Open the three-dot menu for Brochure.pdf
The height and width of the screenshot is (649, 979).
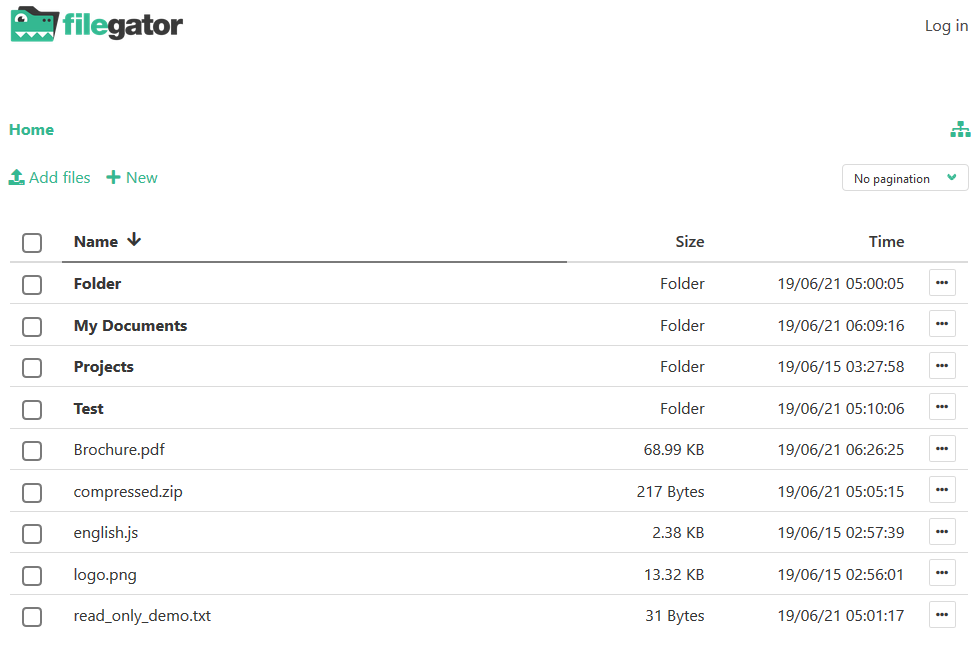pos(942,448)
